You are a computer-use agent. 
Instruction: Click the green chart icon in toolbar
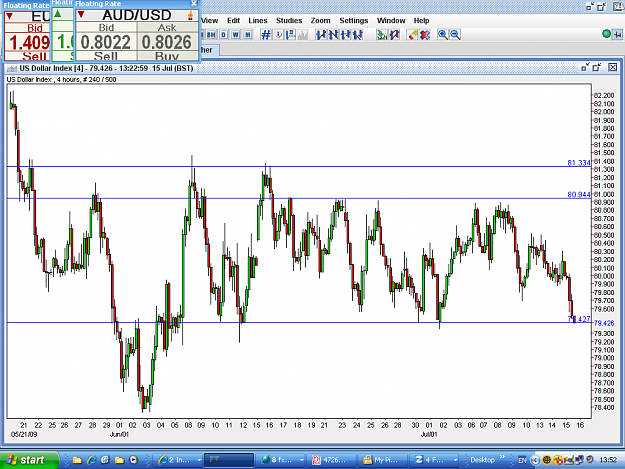381,35
